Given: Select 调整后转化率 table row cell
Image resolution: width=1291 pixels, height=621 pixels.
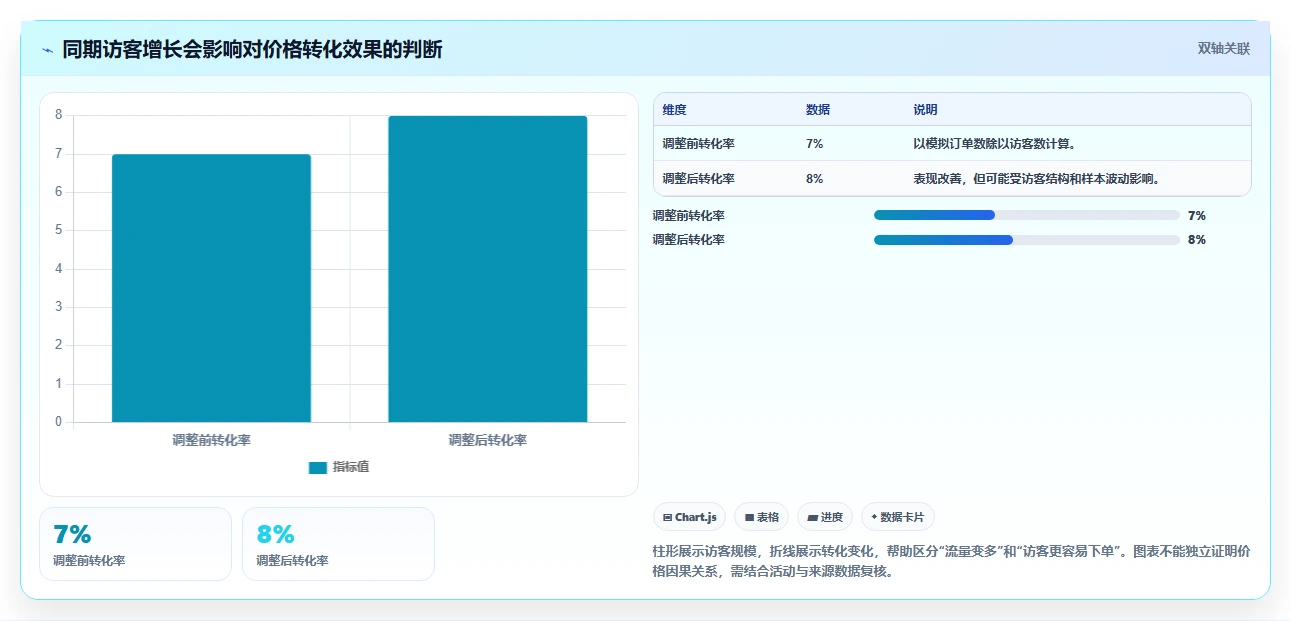Looking at the screenshot, I should (x=698, y=179).
